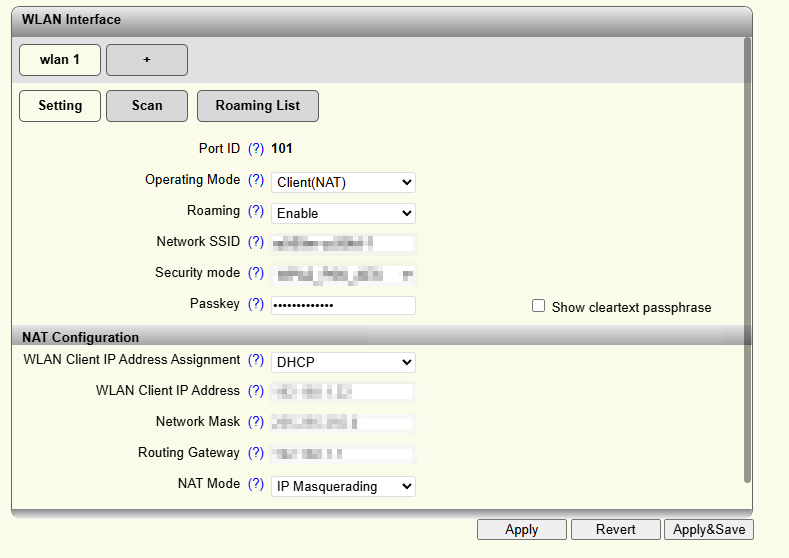Open the Operating Mode dropdown
789x558 pixels.
coord(343,182)
